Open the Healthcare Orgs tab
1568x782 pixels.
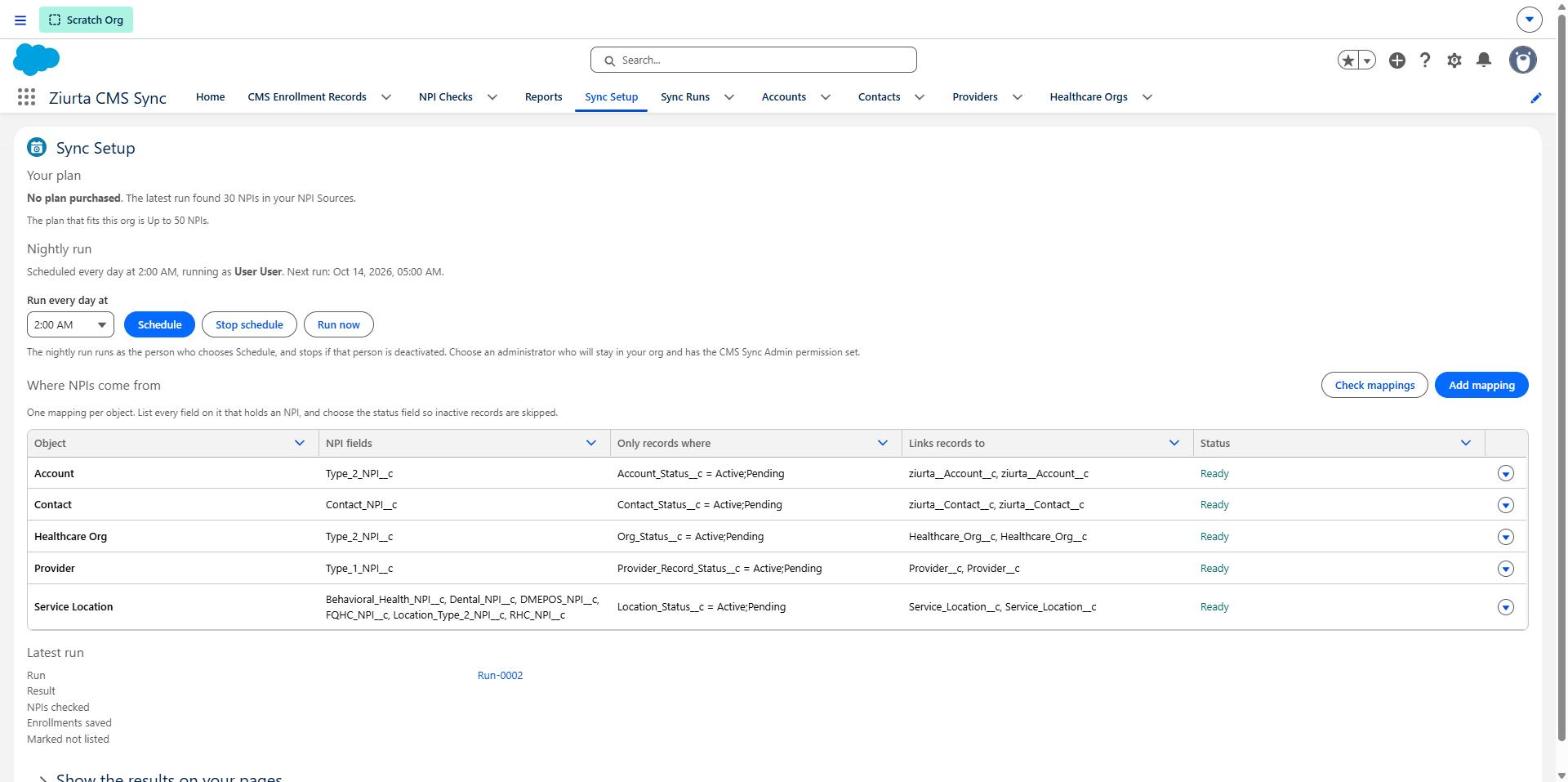click(x=1088, y=97)
